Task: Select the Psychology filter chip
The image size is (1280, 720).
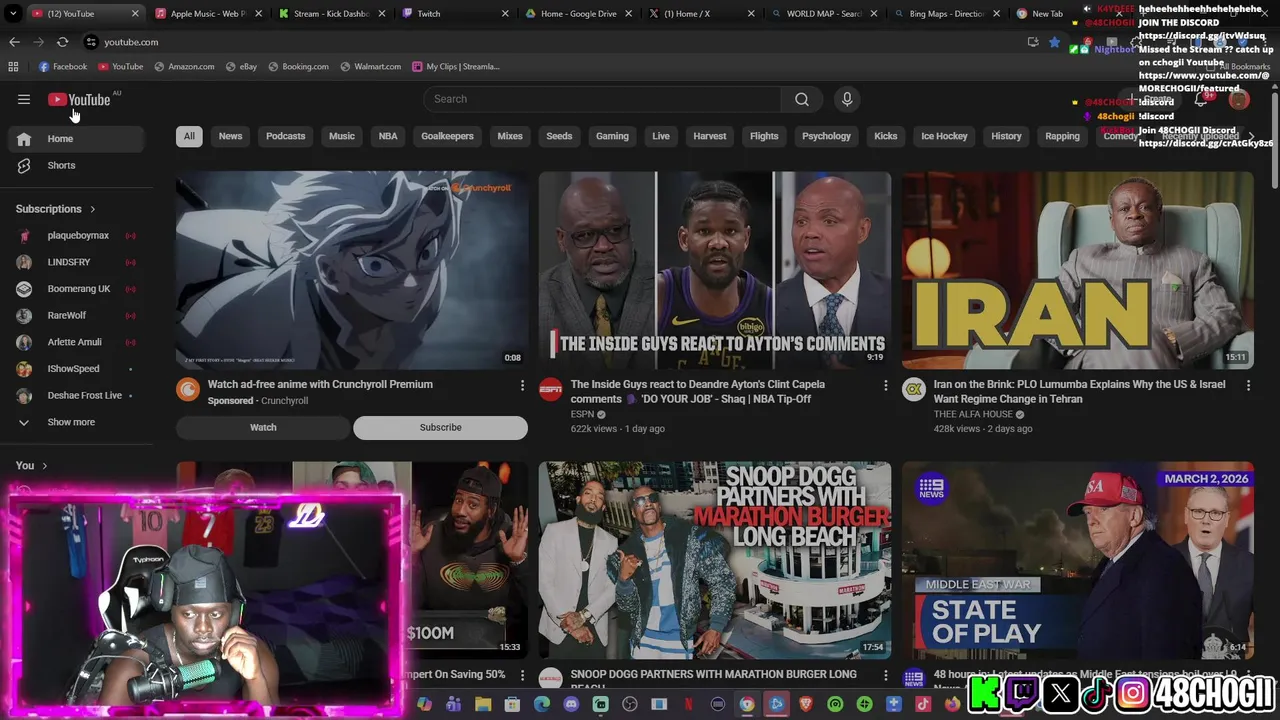Action: [826, 136]
